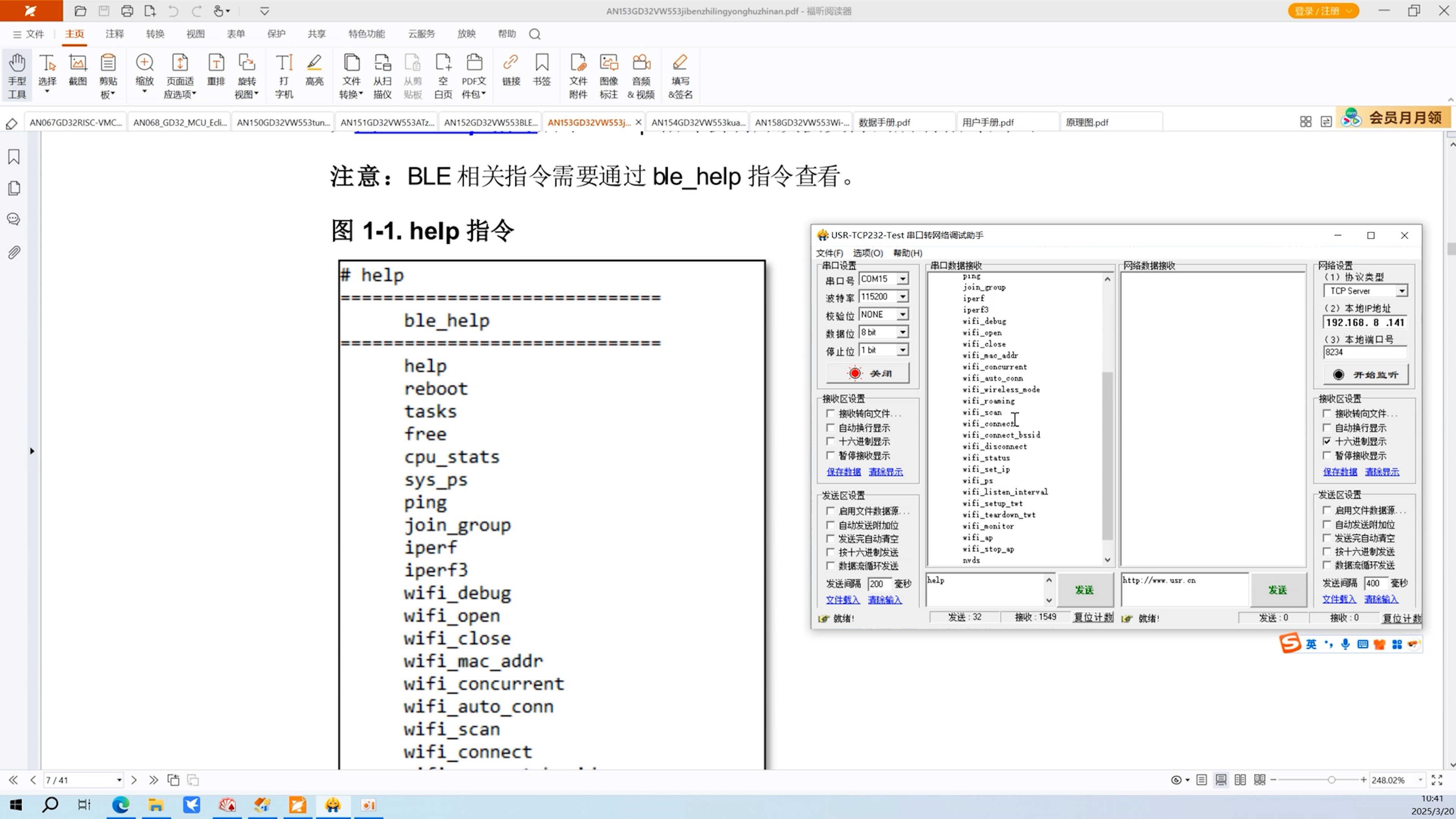
Task: Enable the left 十六进制显示 checkbox
Action: tap(830, 441)
